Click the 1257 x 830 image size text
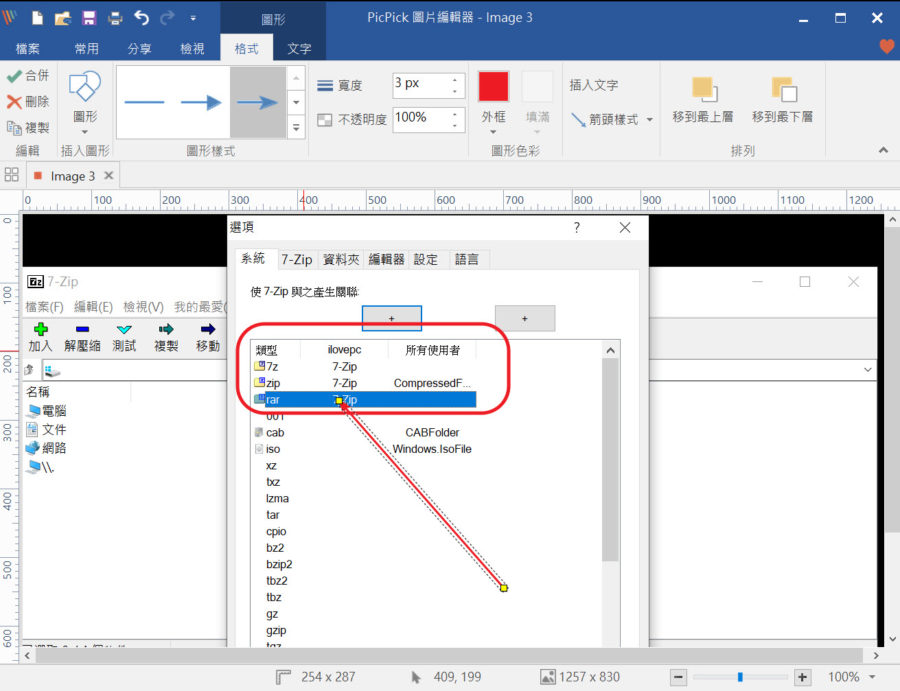Screen dimensions: 900x691 click(589, 677)
